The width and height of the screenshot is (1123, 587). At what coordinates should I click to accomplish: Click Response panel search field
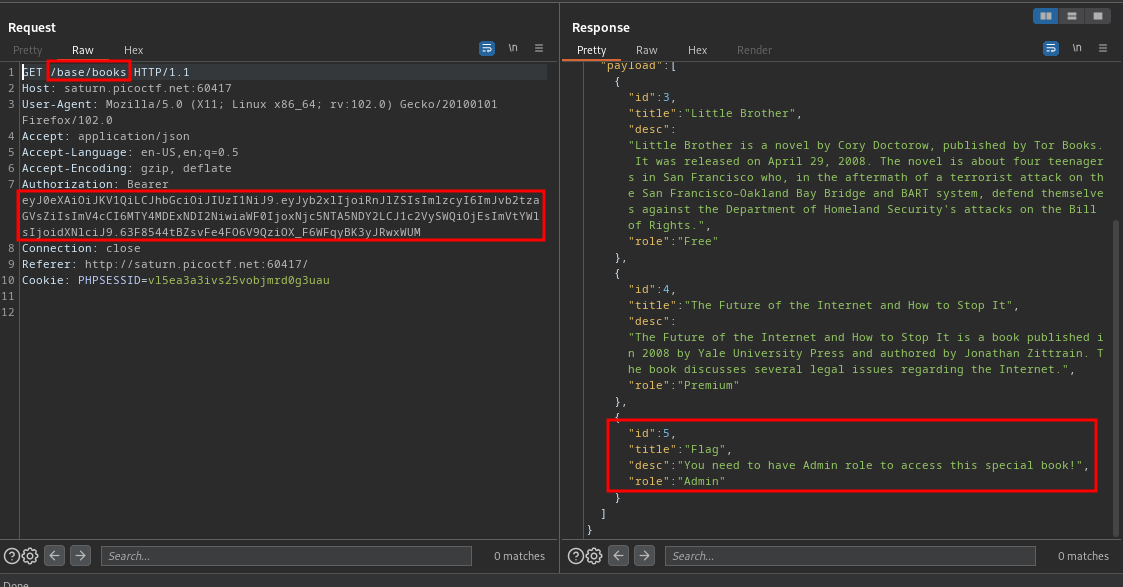[850, 556]
